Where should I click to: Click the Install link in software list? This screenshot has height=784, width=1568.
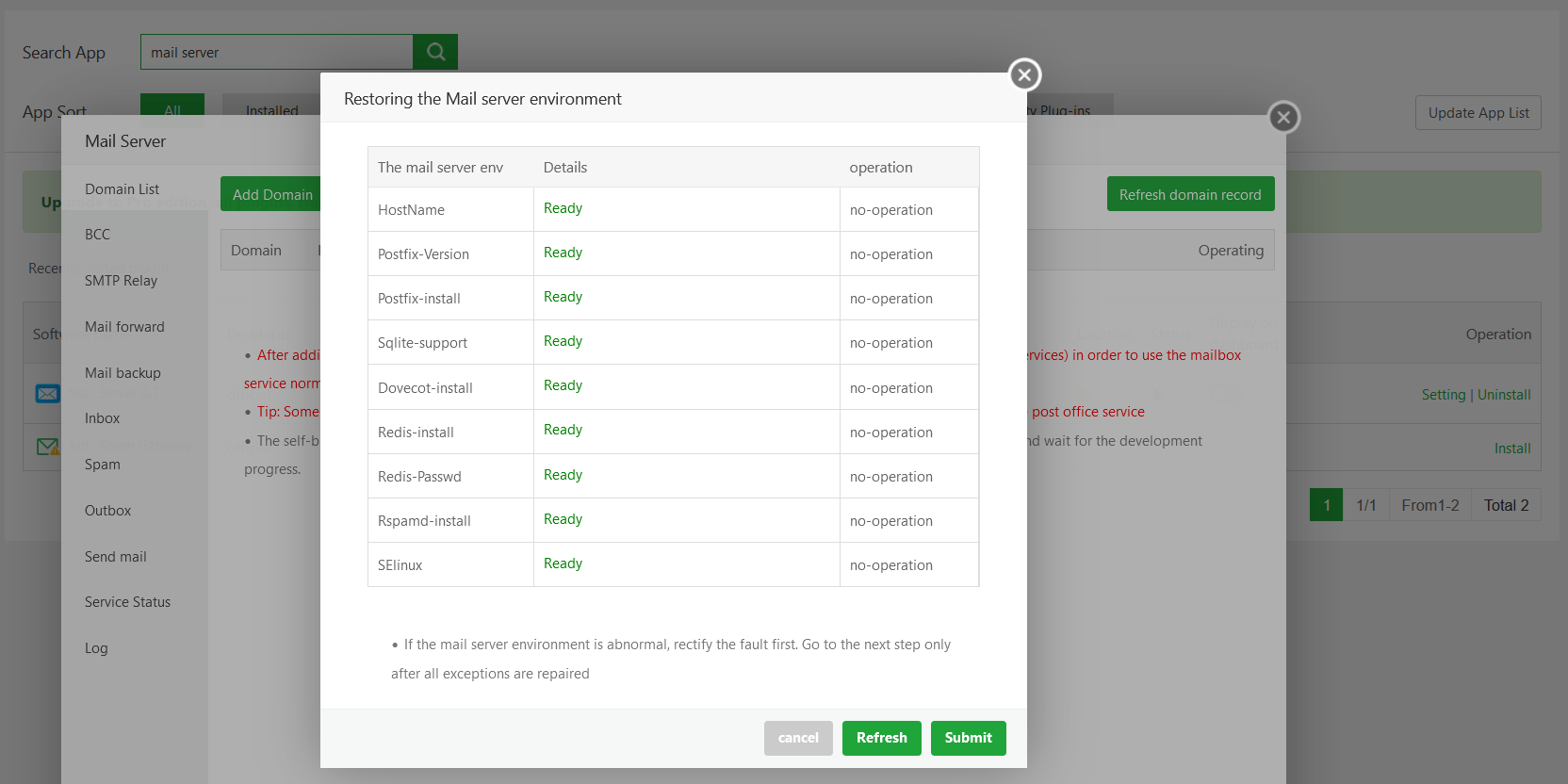click(1512, 449)
